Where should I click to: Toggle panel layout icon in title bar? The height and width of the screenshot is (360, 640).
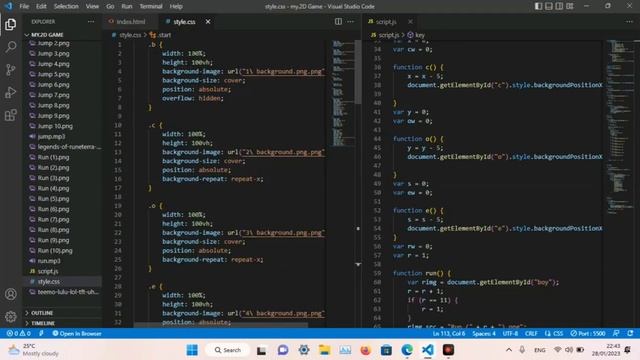click(x=549, y=6)
